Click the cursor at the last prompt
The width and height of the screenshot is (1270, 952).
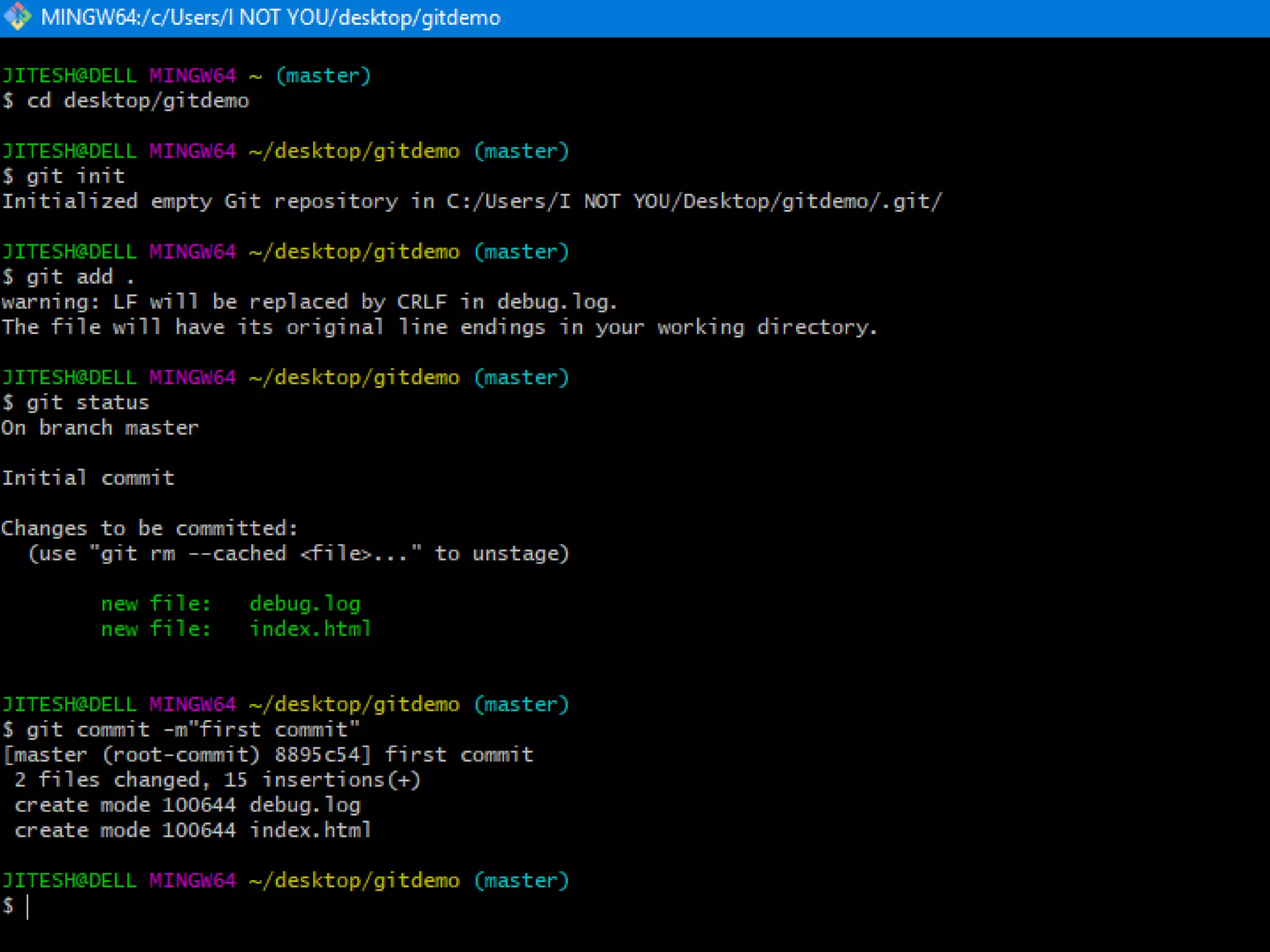pos(27,906)
